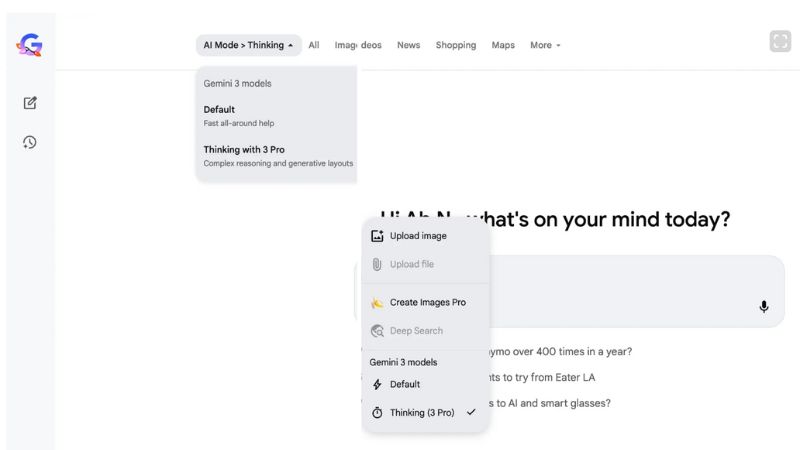This screenshot has width=800, height=450.
Task: Switch to the All results tab
Action: click(314, 45)
